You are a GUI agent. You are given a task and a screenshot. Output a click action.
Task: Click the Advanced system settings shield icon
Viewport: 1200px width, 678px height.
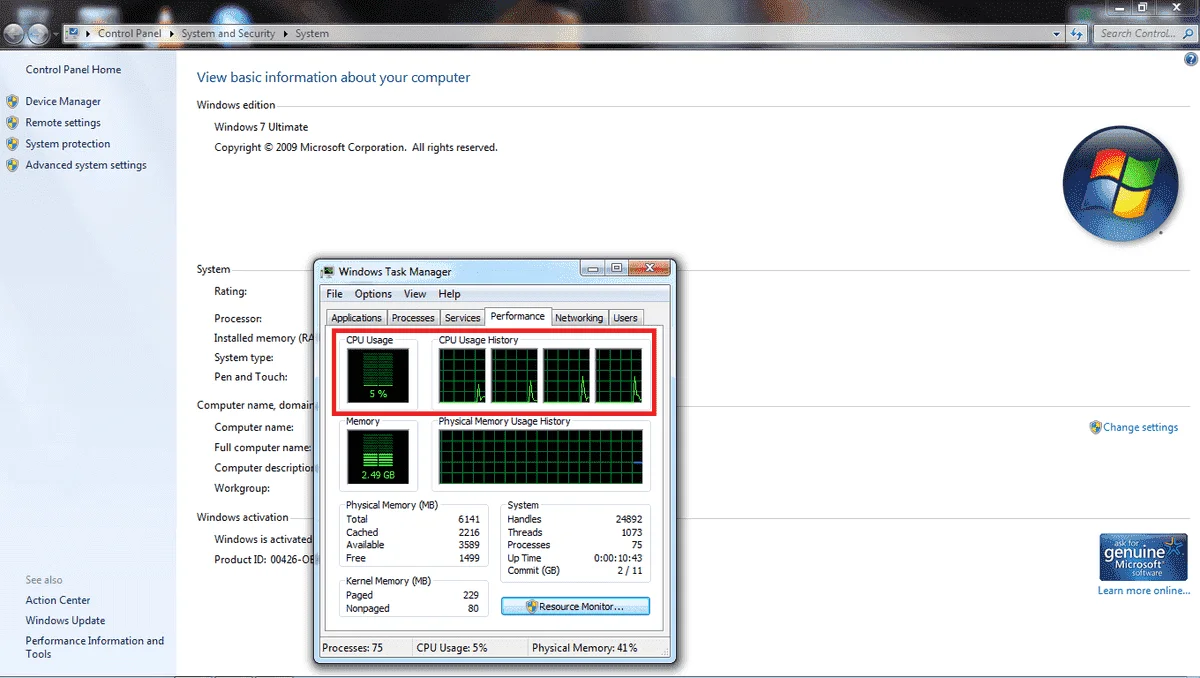pyautogui.click(x=12, y=165)
